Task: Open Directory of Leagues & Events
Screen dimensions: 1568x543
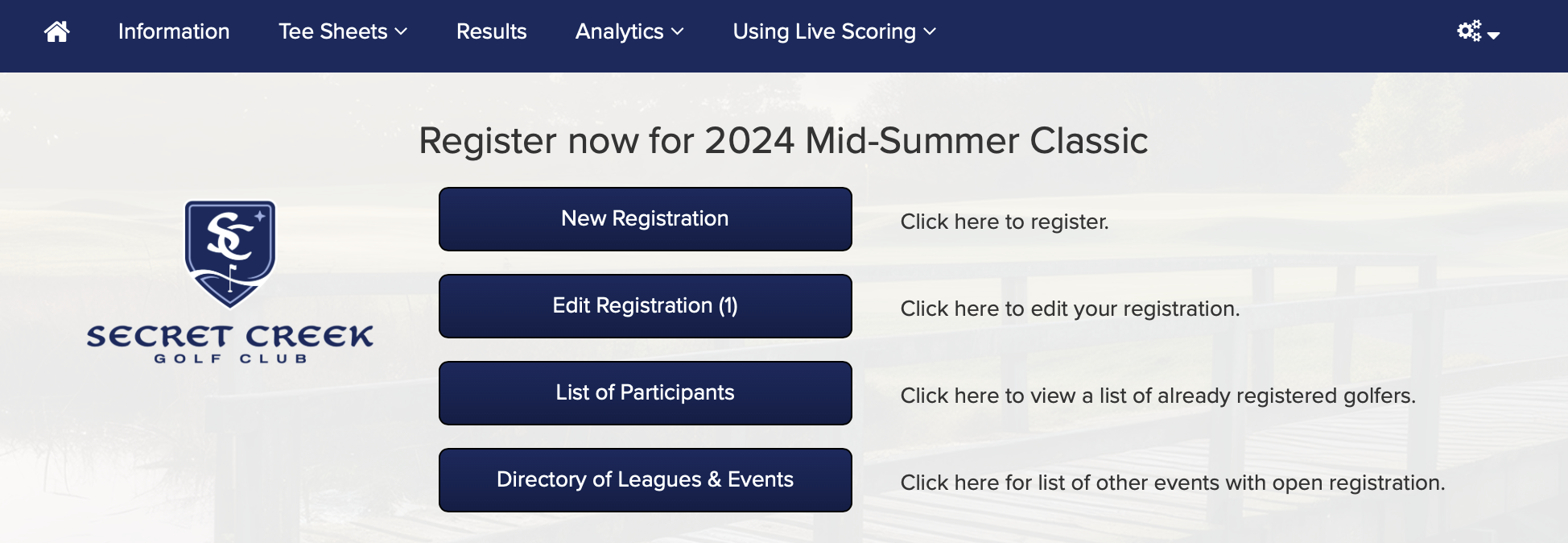Action: click(x=645, y=479)
